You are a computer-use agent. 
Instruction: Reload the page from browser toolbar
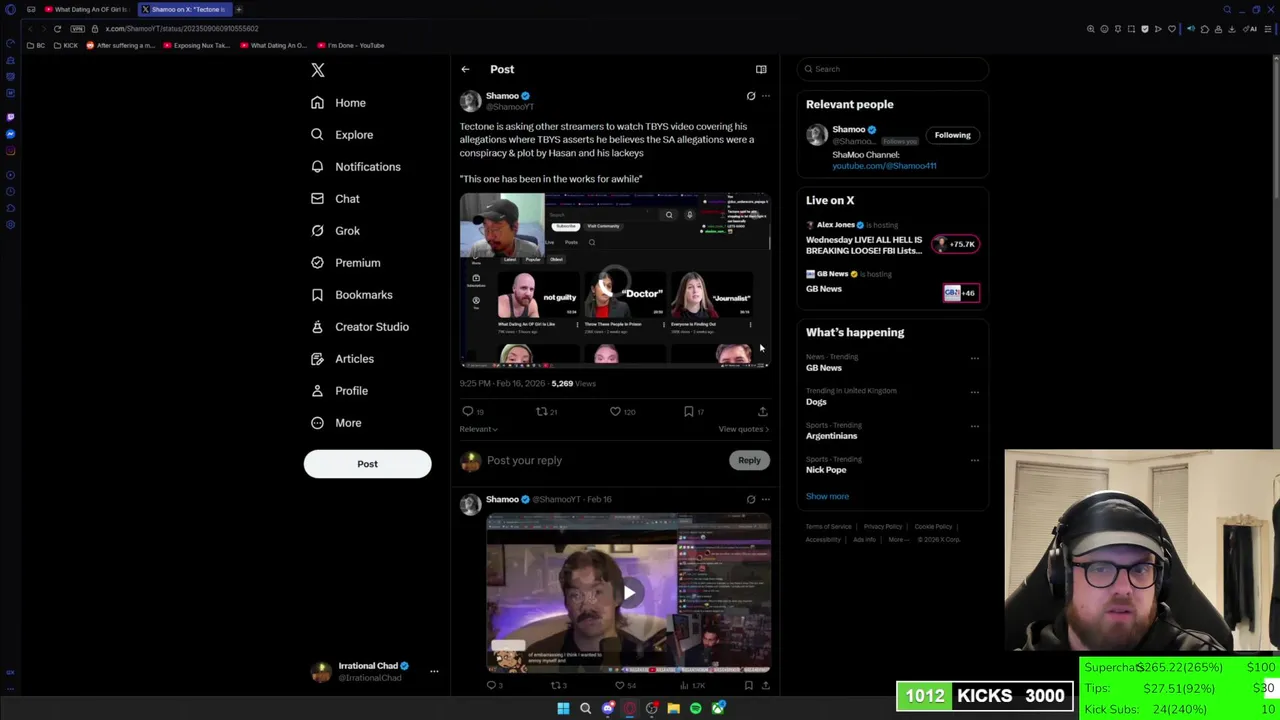[x=57, y=29]
